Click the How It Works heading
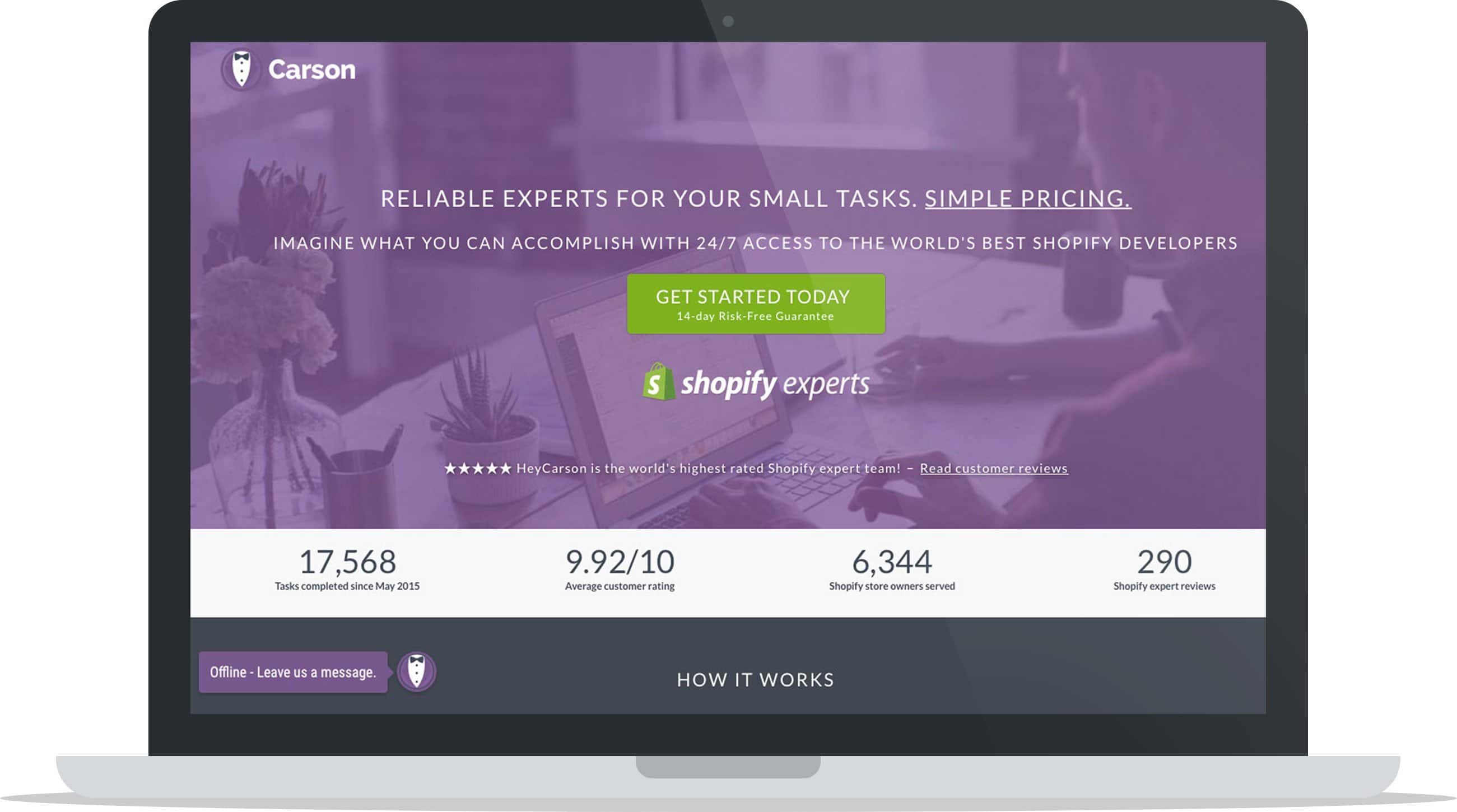The image size is (1457, 812). click(x=756, y=680)
